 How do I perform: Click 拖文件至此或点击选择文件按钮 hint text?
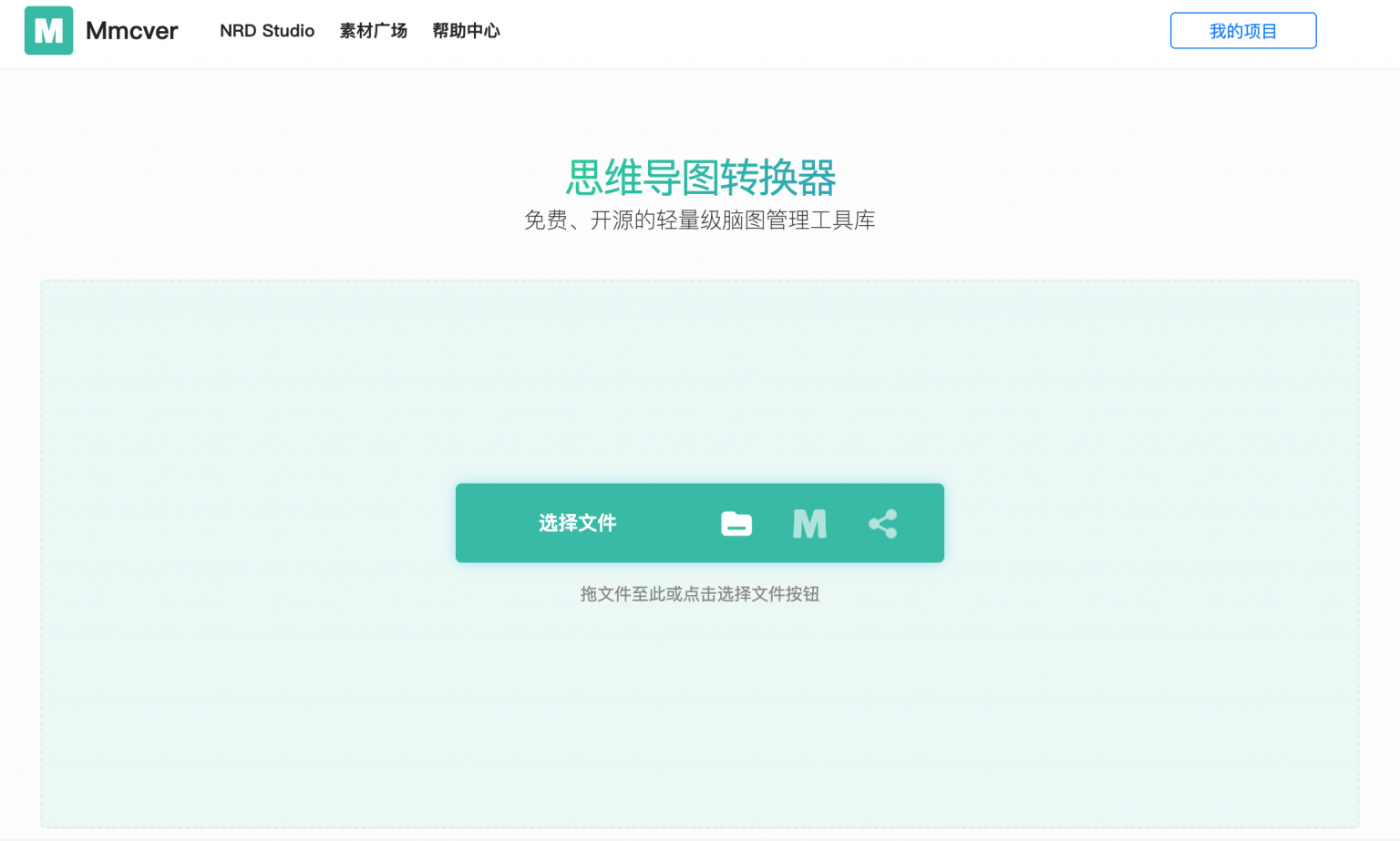point(699,593)
